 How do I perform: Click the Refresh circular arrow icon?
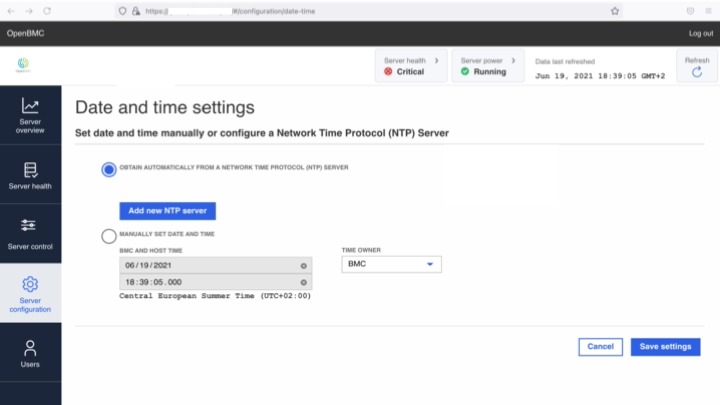(x=697, y=72)
